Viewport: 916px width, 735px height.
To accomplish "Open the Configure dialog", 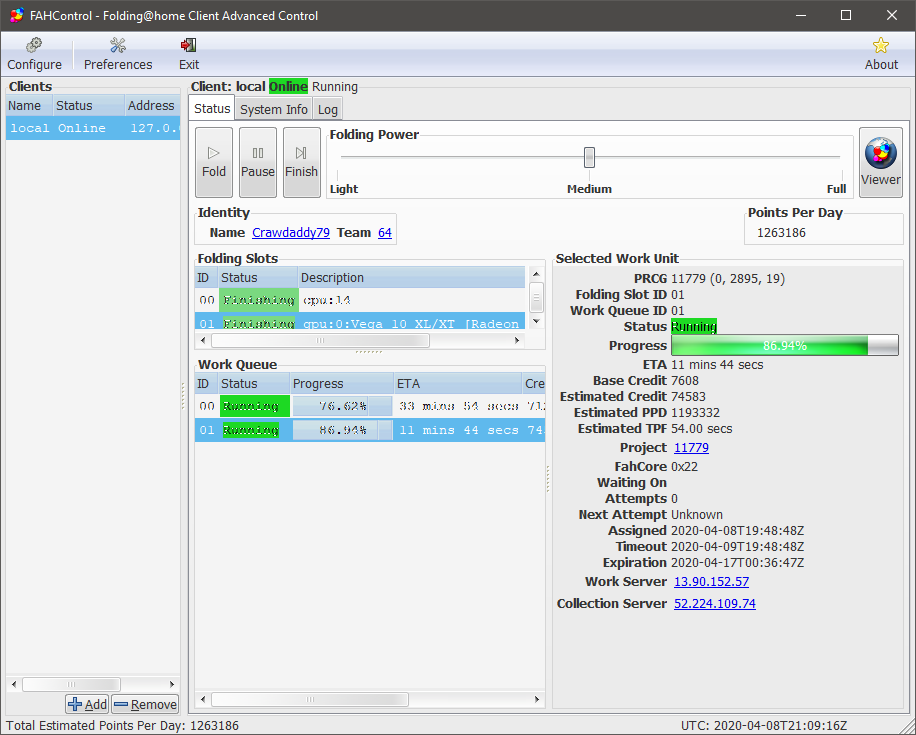I will point(34,54).
